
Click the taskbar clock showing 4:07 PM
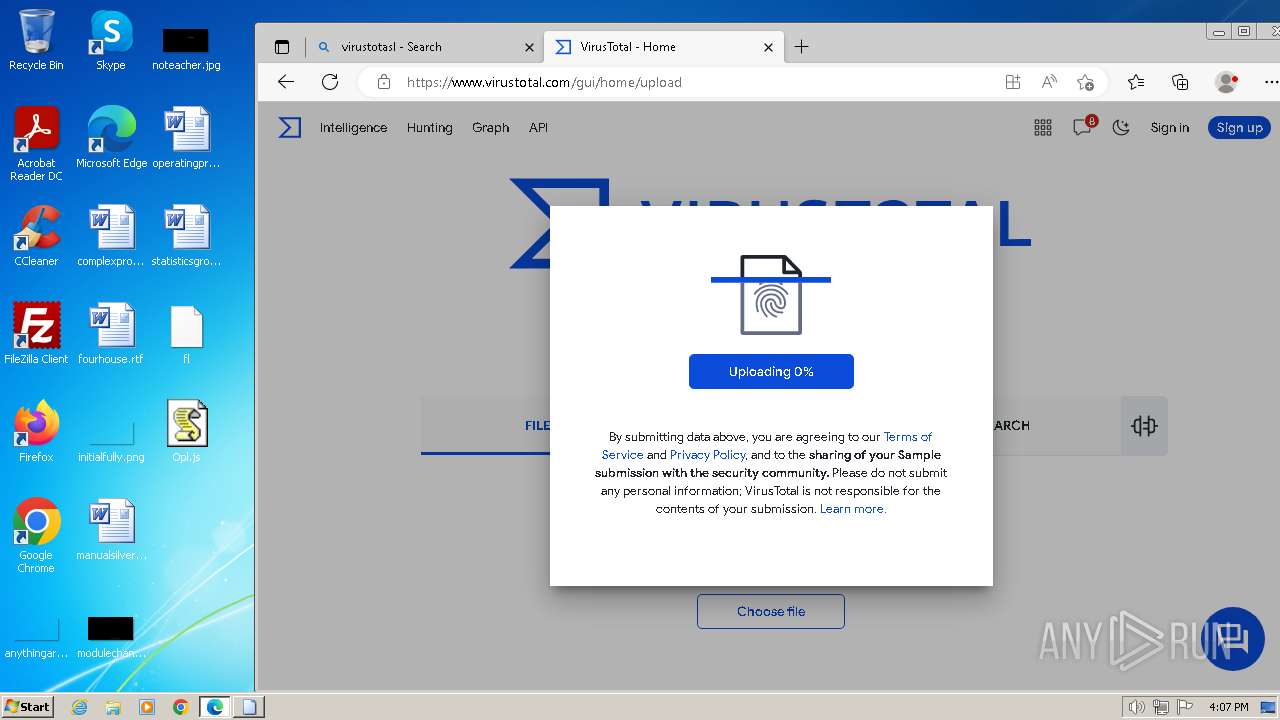coord(1228,706)
